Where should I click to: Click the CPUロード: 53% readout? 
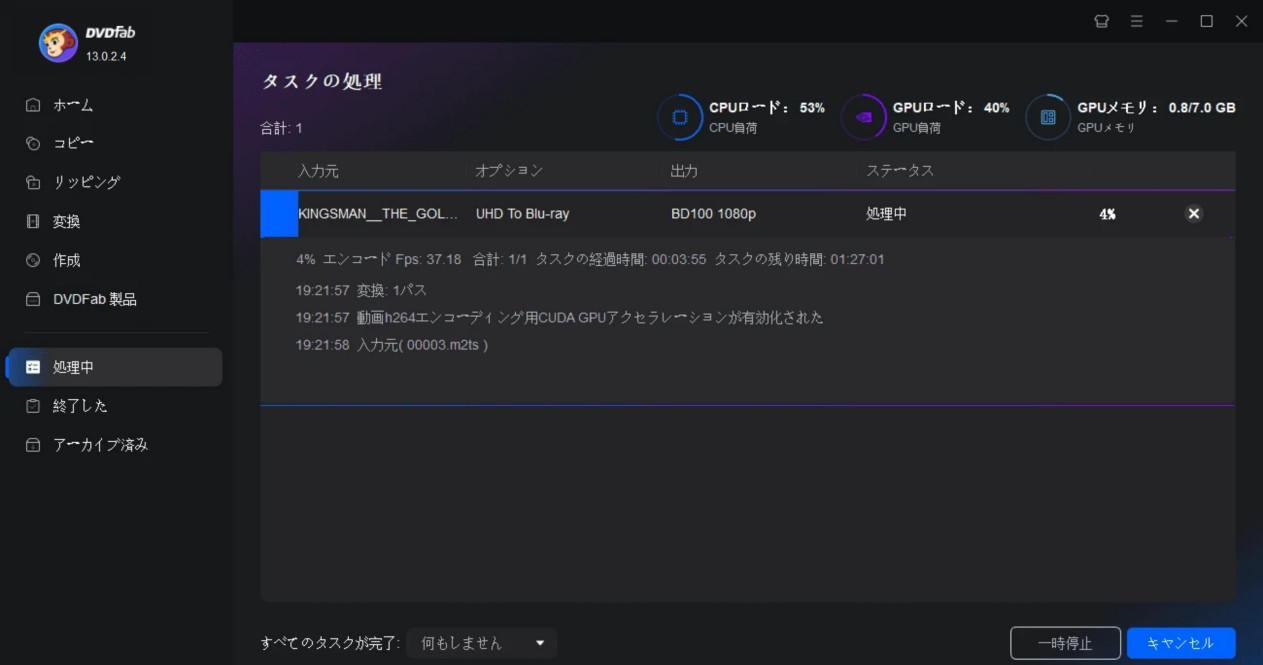click(x=767, y=108)
